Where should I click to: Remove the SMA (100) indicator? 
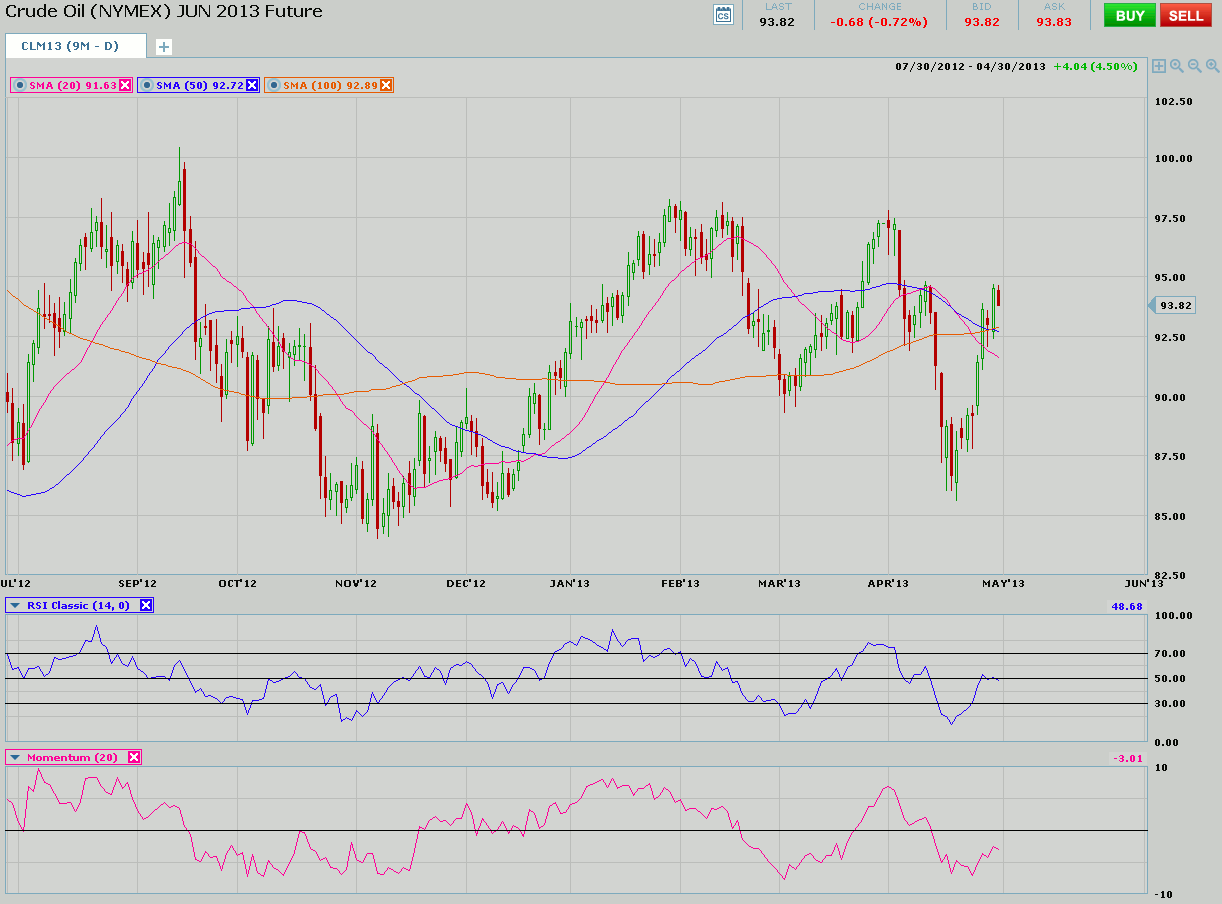click(x=386, y=86)
